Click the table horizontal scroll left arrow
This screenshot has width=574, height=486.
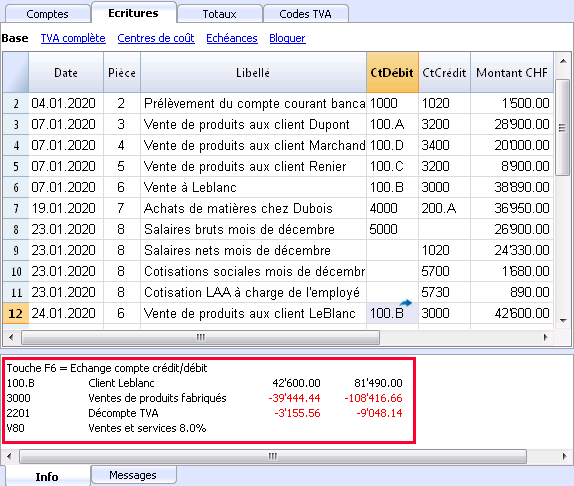tap(11, 337)
